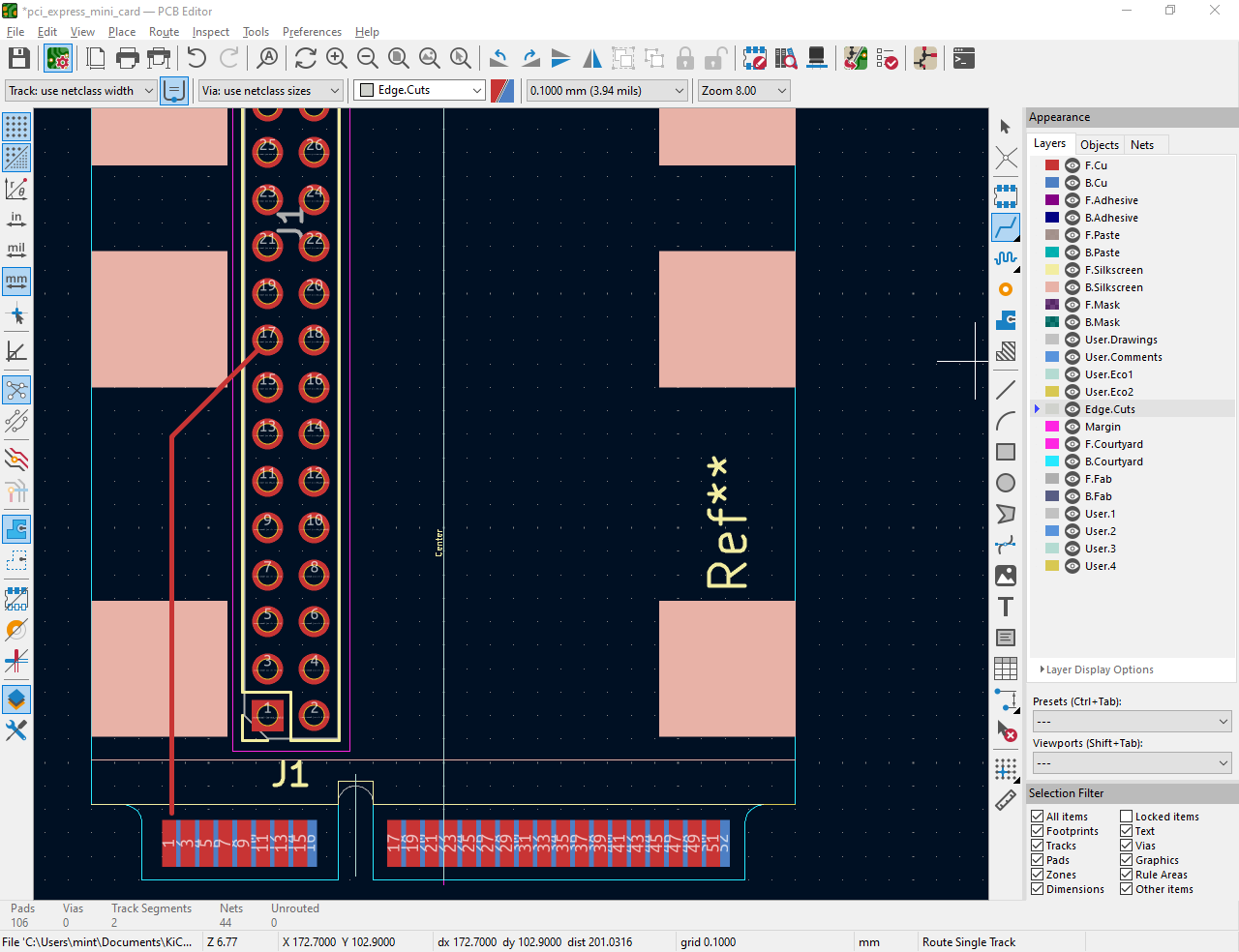
Task: Enable the Locked items checkbox
Action: pos(1127,817)
